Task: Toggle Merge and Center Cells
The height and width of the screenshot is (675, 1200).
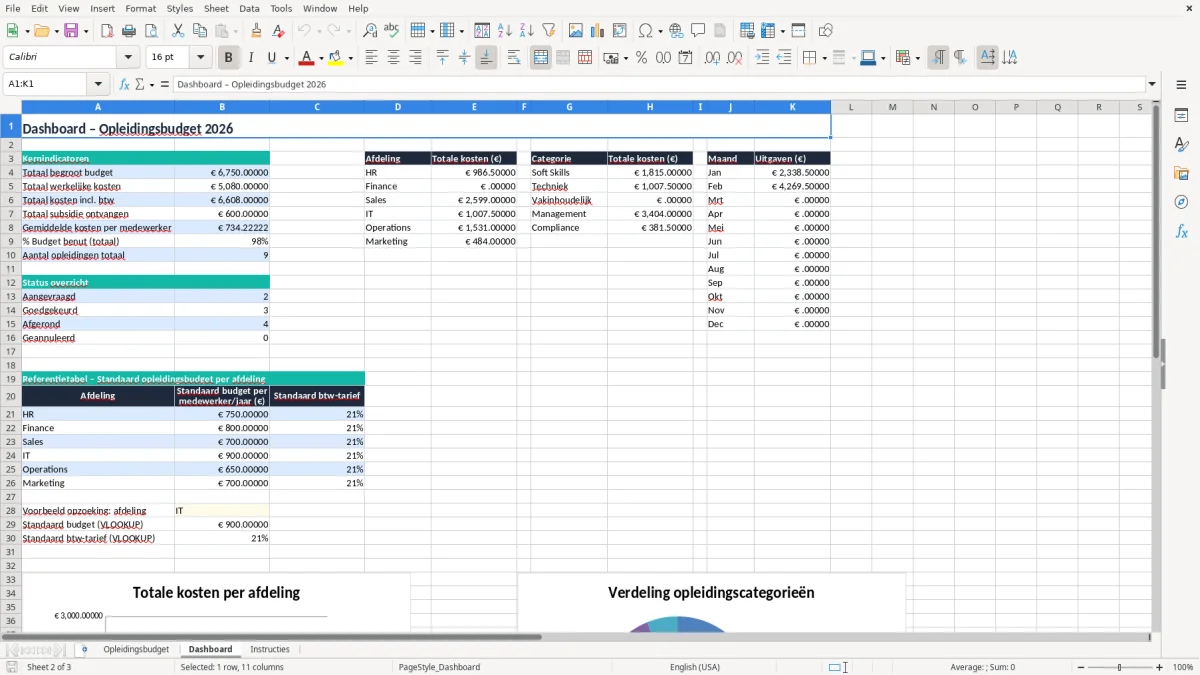Action: click(x=541, y=58)
